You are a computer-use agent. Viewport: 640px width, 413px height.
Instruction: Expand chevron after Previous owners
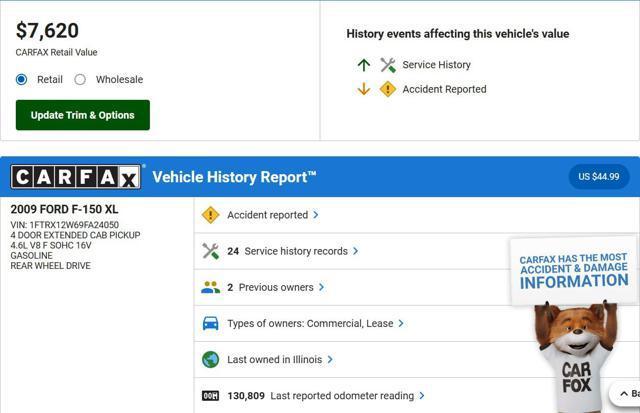[x=322, y=287]
